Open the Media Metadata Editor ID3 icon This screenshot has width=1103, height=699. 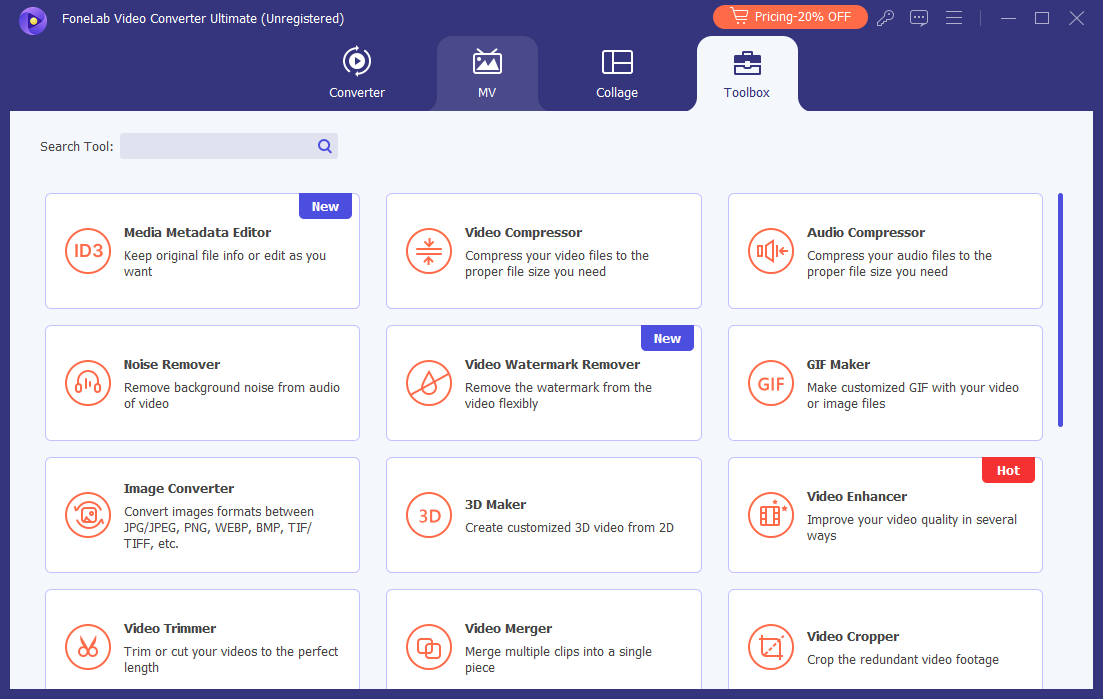tap(88, 251)
